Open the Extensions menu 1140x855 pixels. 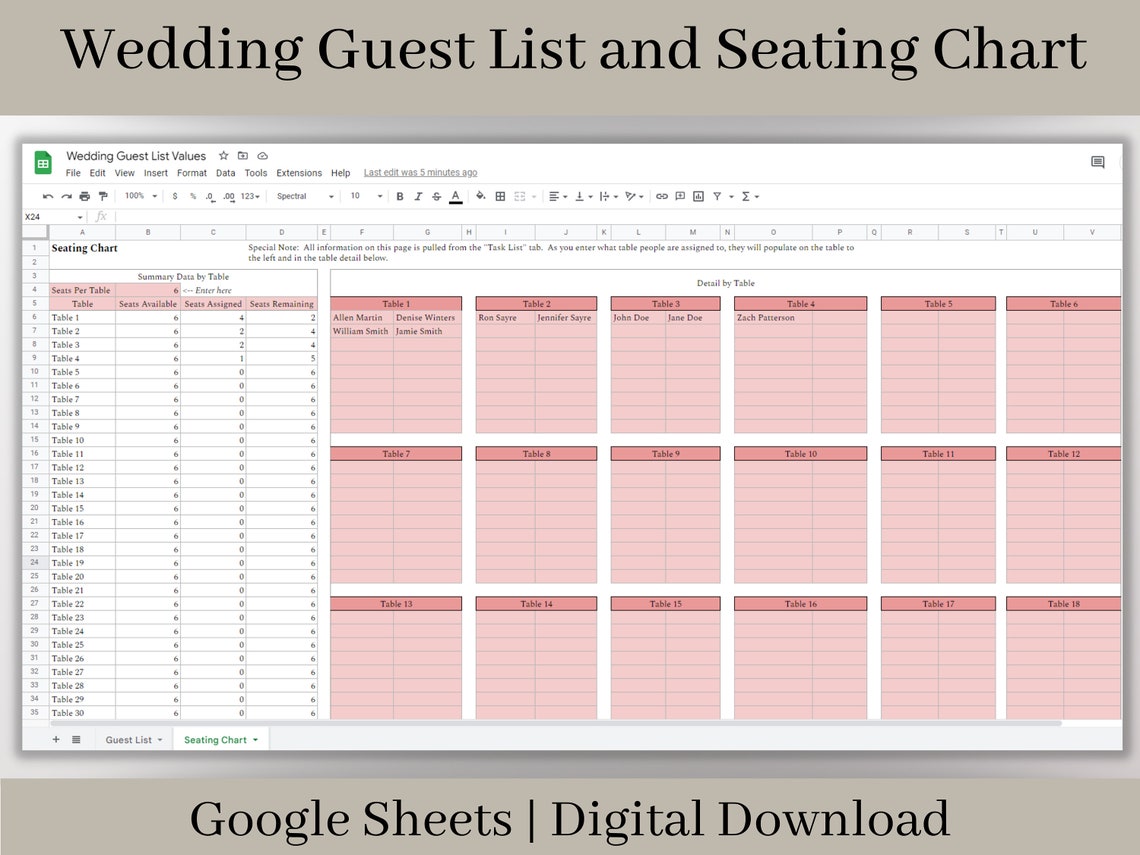pos(298,172)
